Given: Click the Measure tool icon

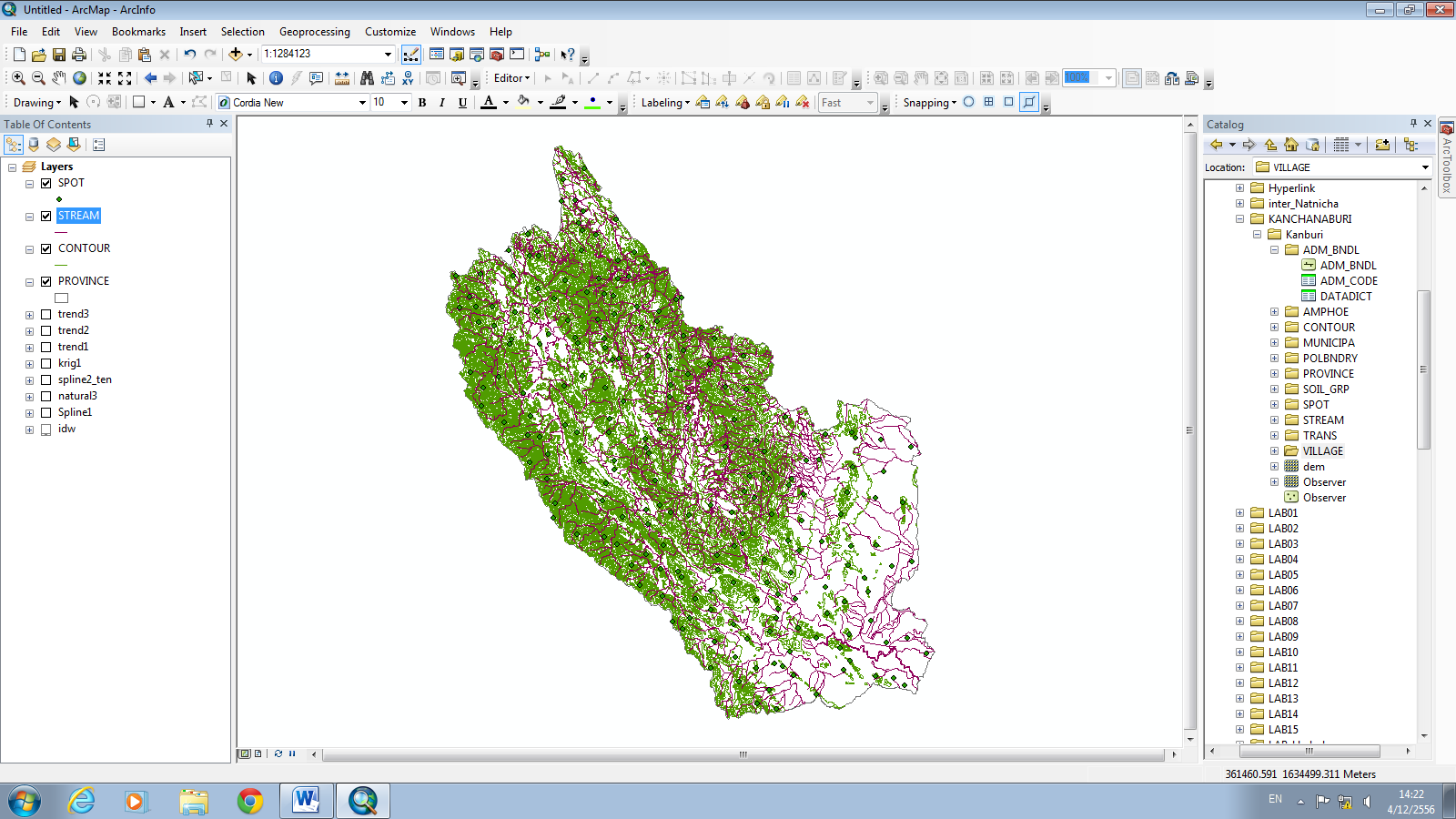Looking at the screenshot, I should click(341, 76).
